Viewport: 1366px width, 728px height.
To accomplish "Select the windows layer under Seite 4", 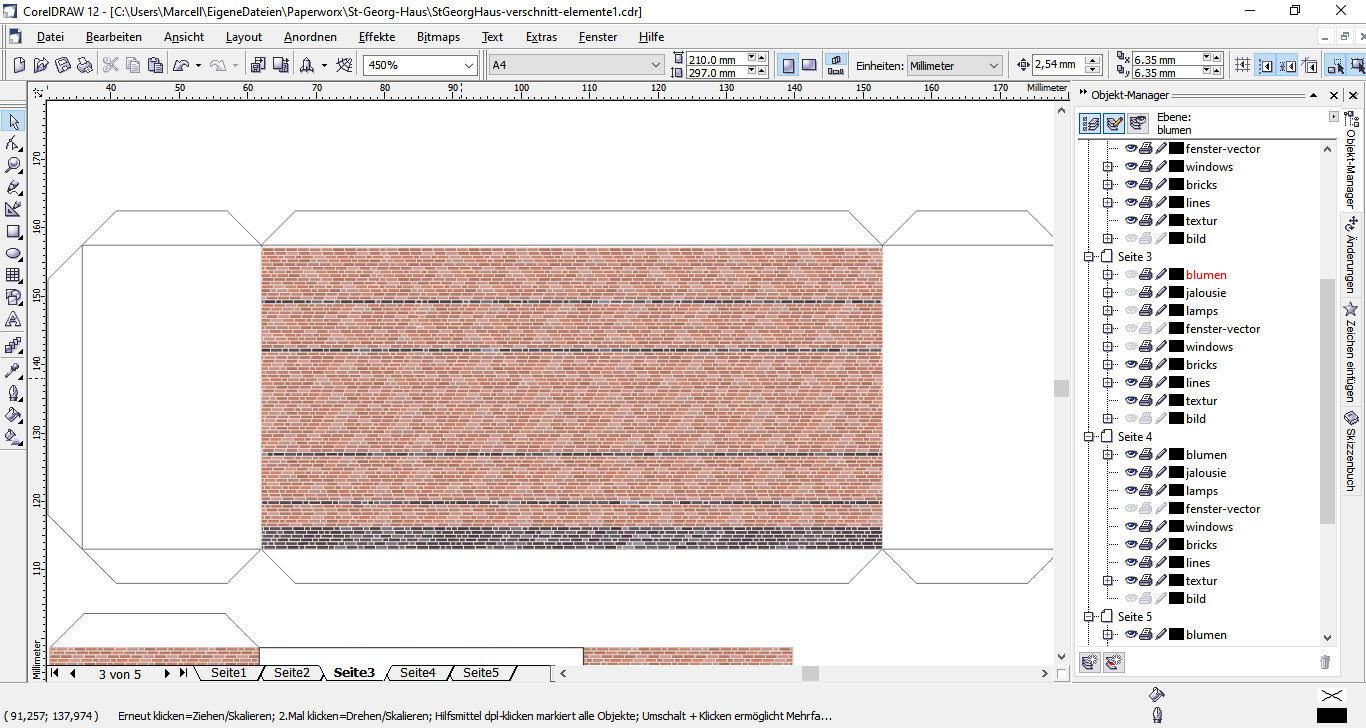I will [x=1210, y=527].
